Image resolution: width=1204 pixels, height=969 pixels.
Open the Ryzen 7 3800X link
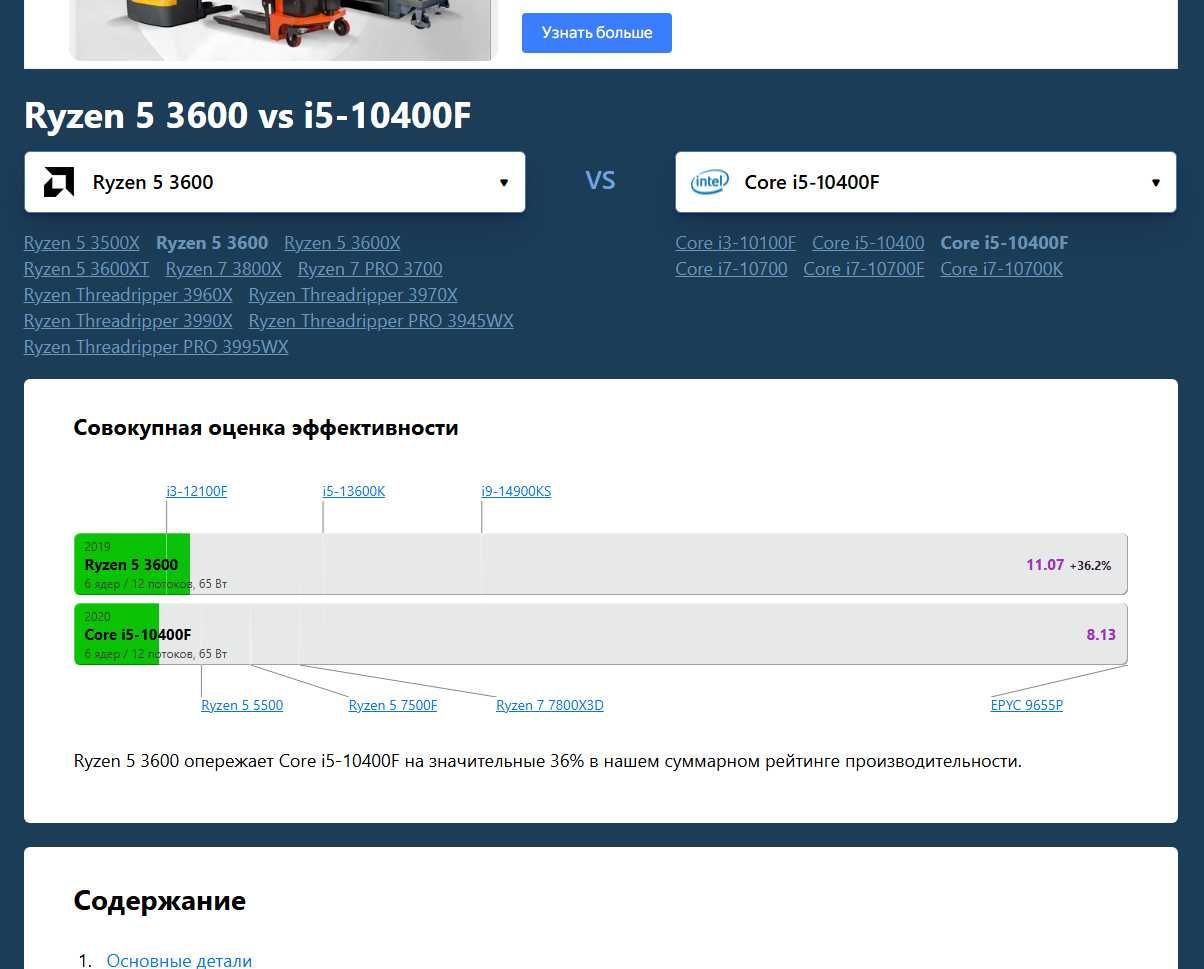pos(224,269)
